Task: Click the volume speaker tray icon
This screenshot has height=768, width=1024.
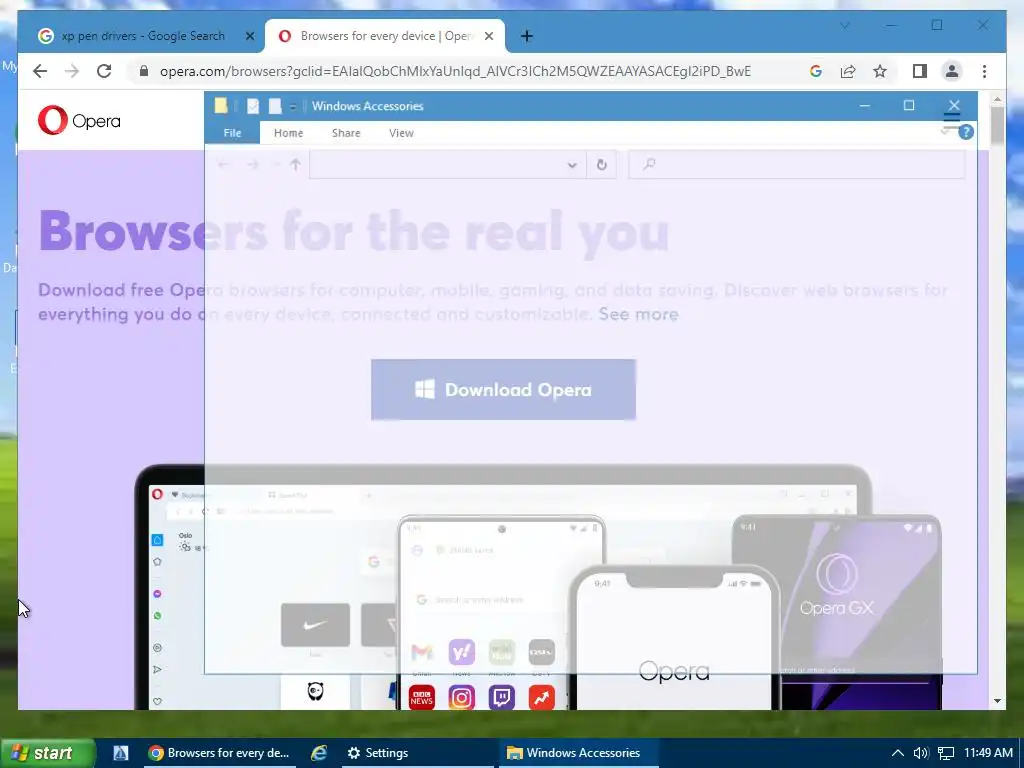Action: [921, 753]
